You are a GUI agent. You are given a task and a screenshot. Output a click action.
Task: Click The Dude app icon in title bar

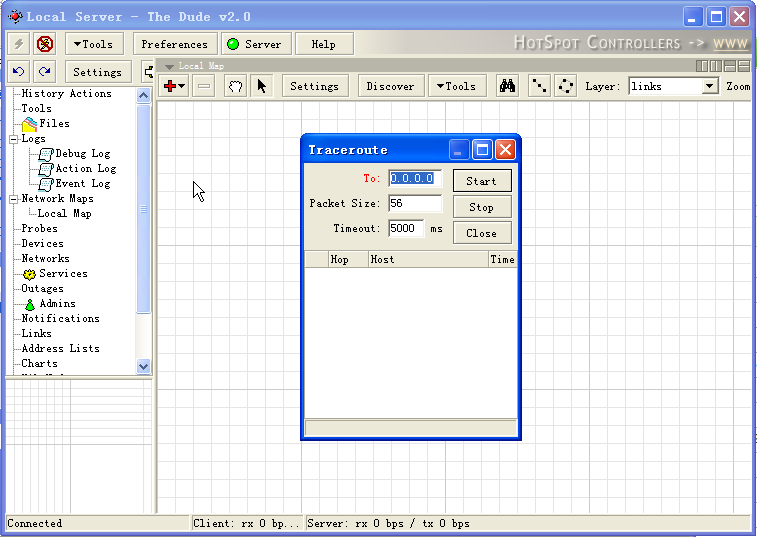point(15,17)
